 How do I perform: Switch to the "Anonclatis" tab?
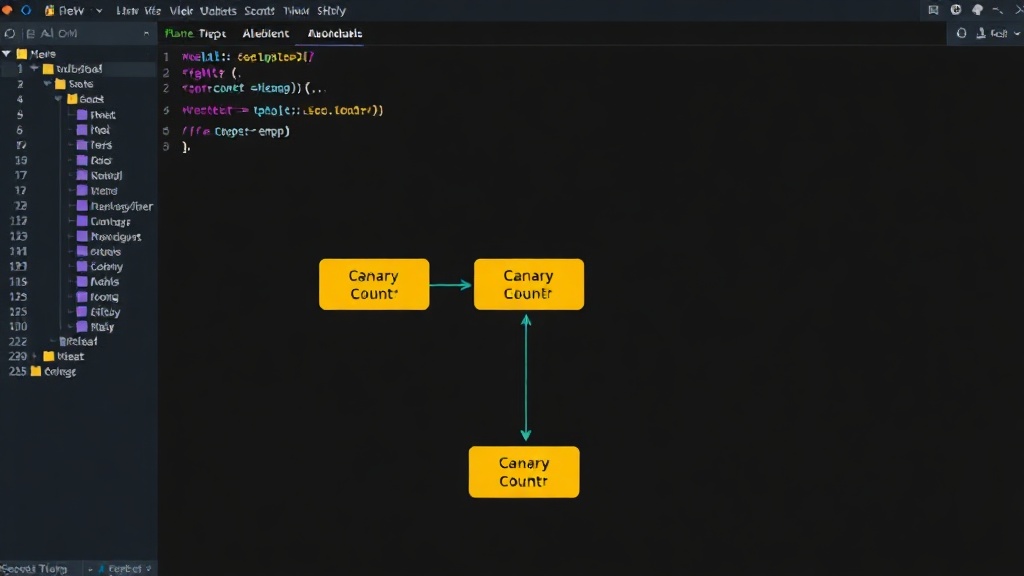[x=334, y=33]
